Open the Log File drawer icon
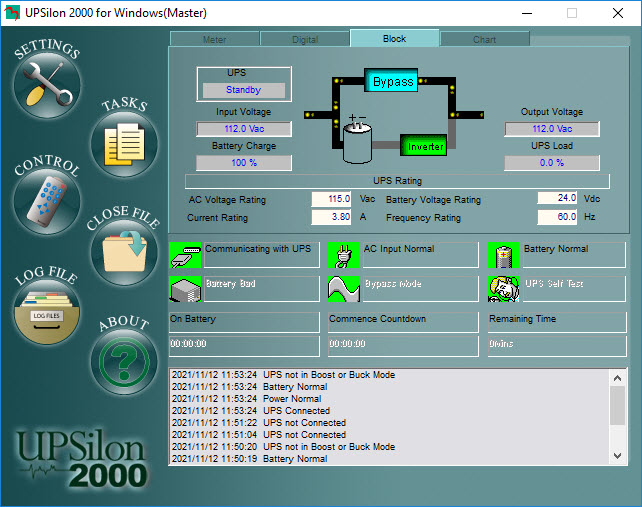 (x=47, y=312)
